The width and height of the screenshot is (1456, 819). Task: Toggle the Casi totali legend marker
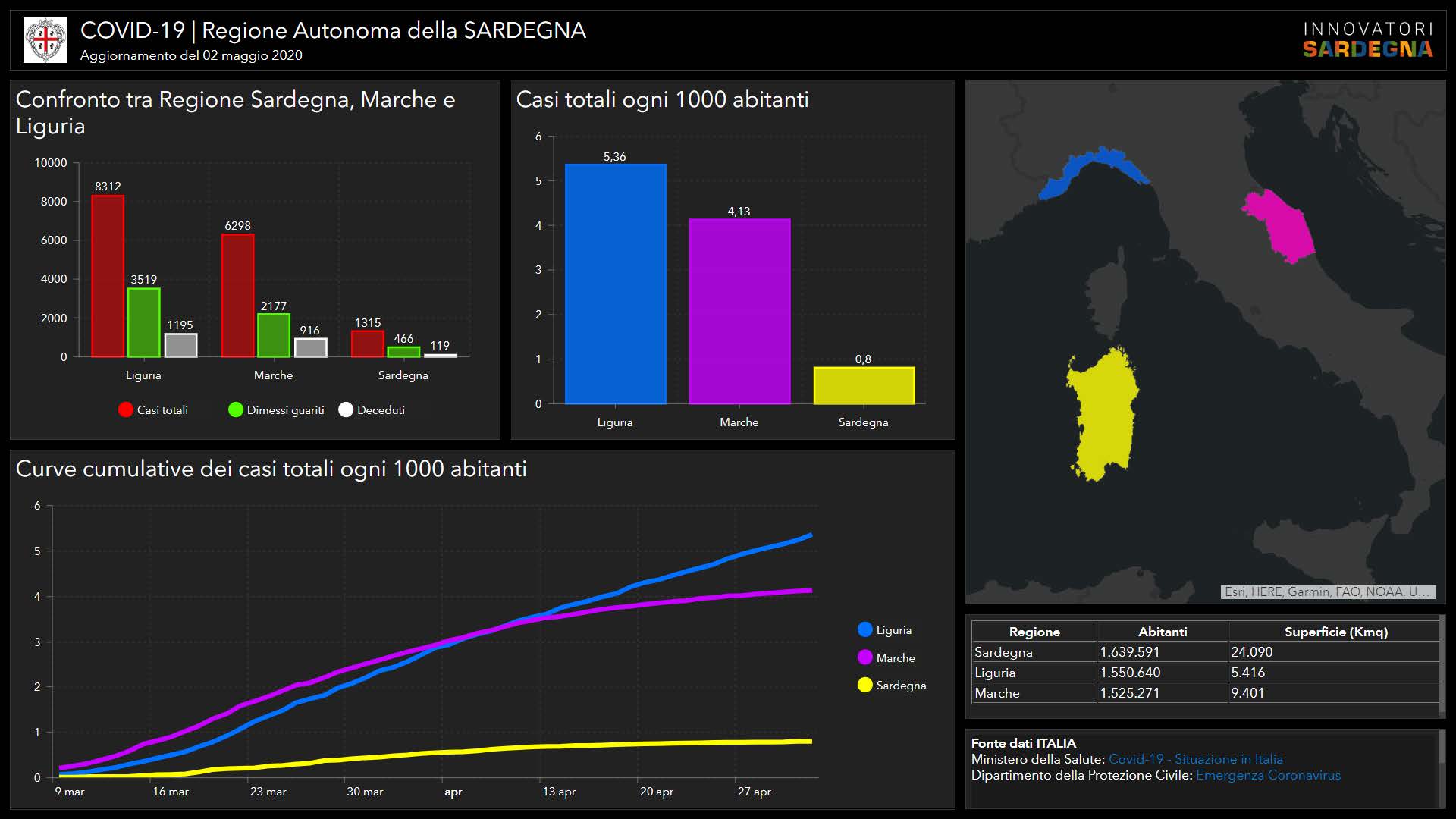(126, 410)
